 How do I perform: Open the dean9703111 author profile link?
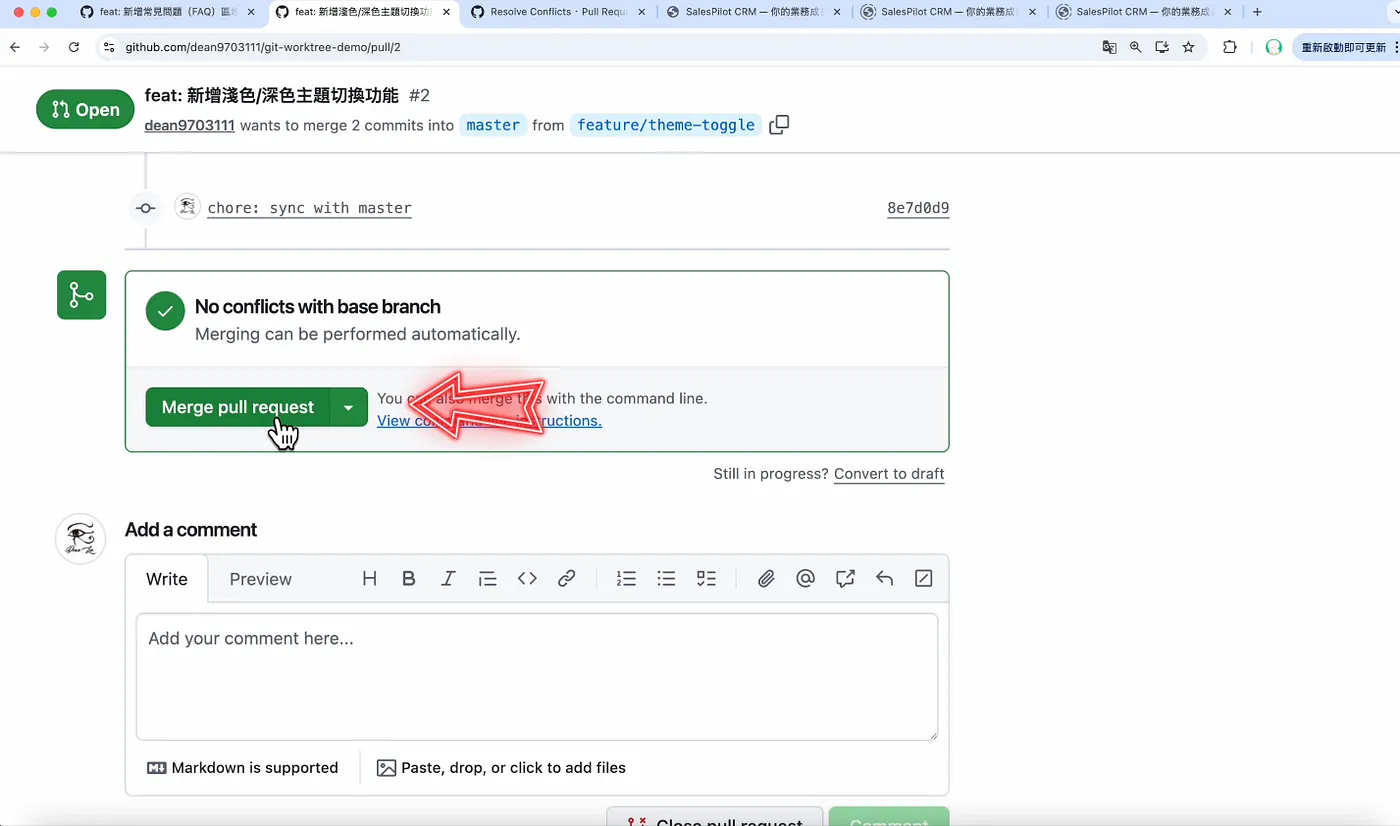189,125
